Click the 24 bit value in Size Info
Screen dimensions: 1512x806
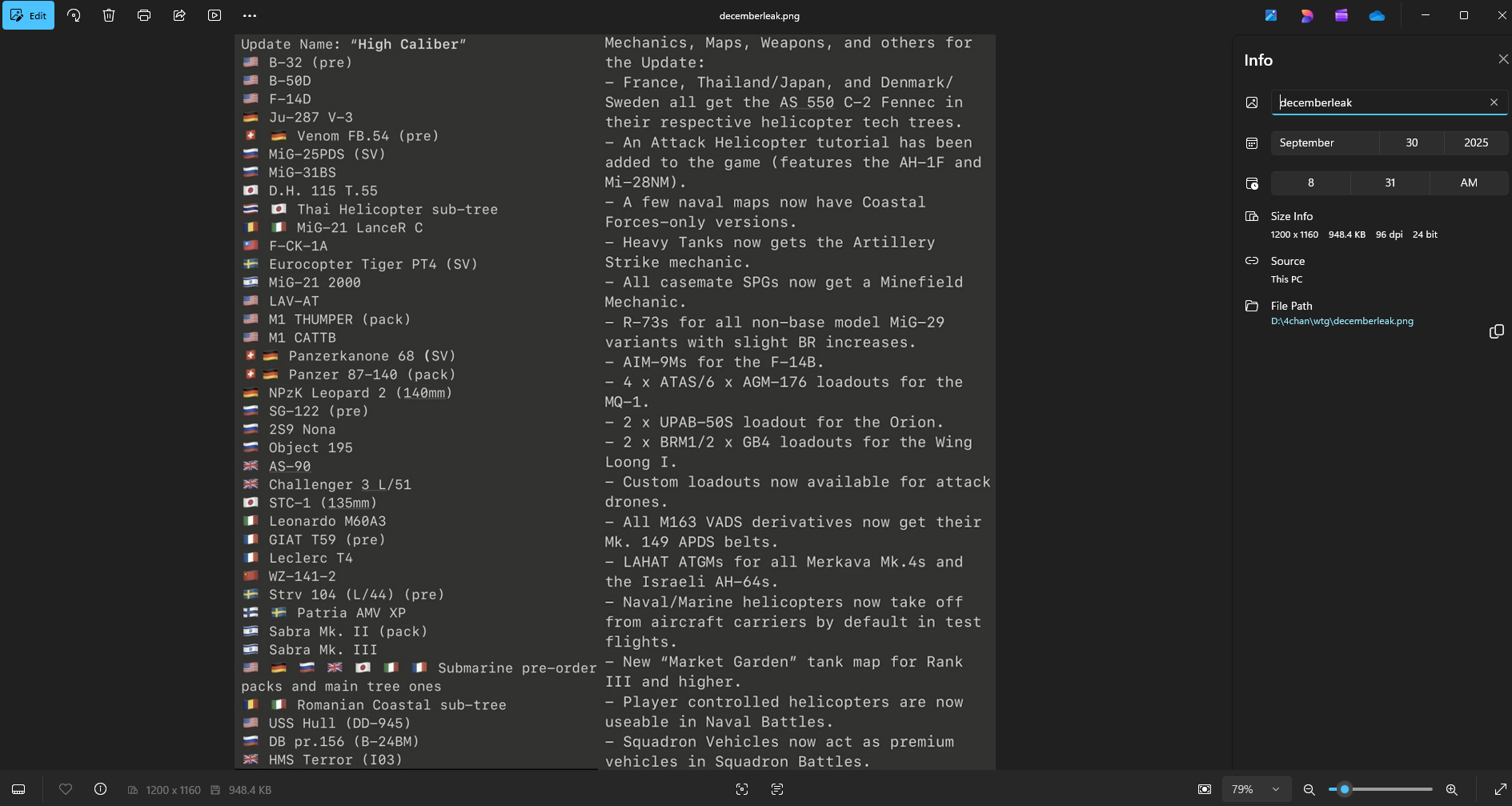pyautogui.click(x=1425, y=235)
